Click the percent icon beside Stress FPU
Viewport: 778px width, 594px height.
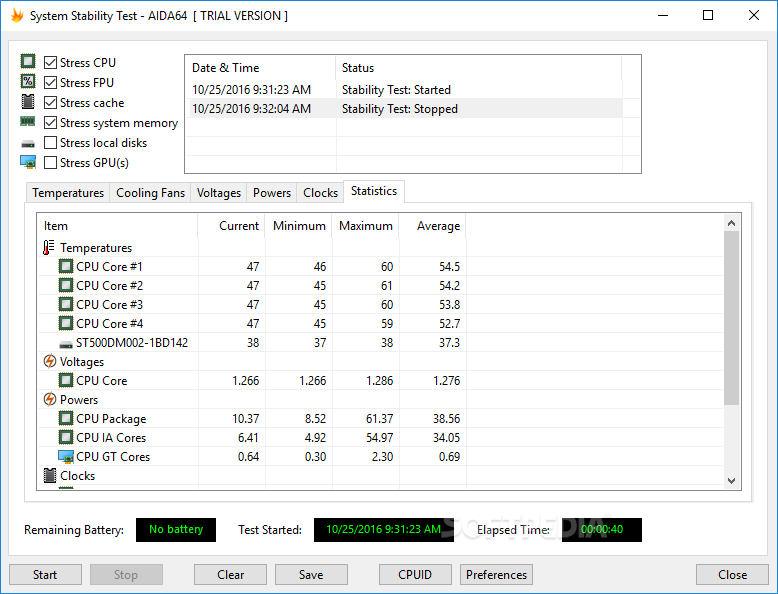[x=28, y=81]
